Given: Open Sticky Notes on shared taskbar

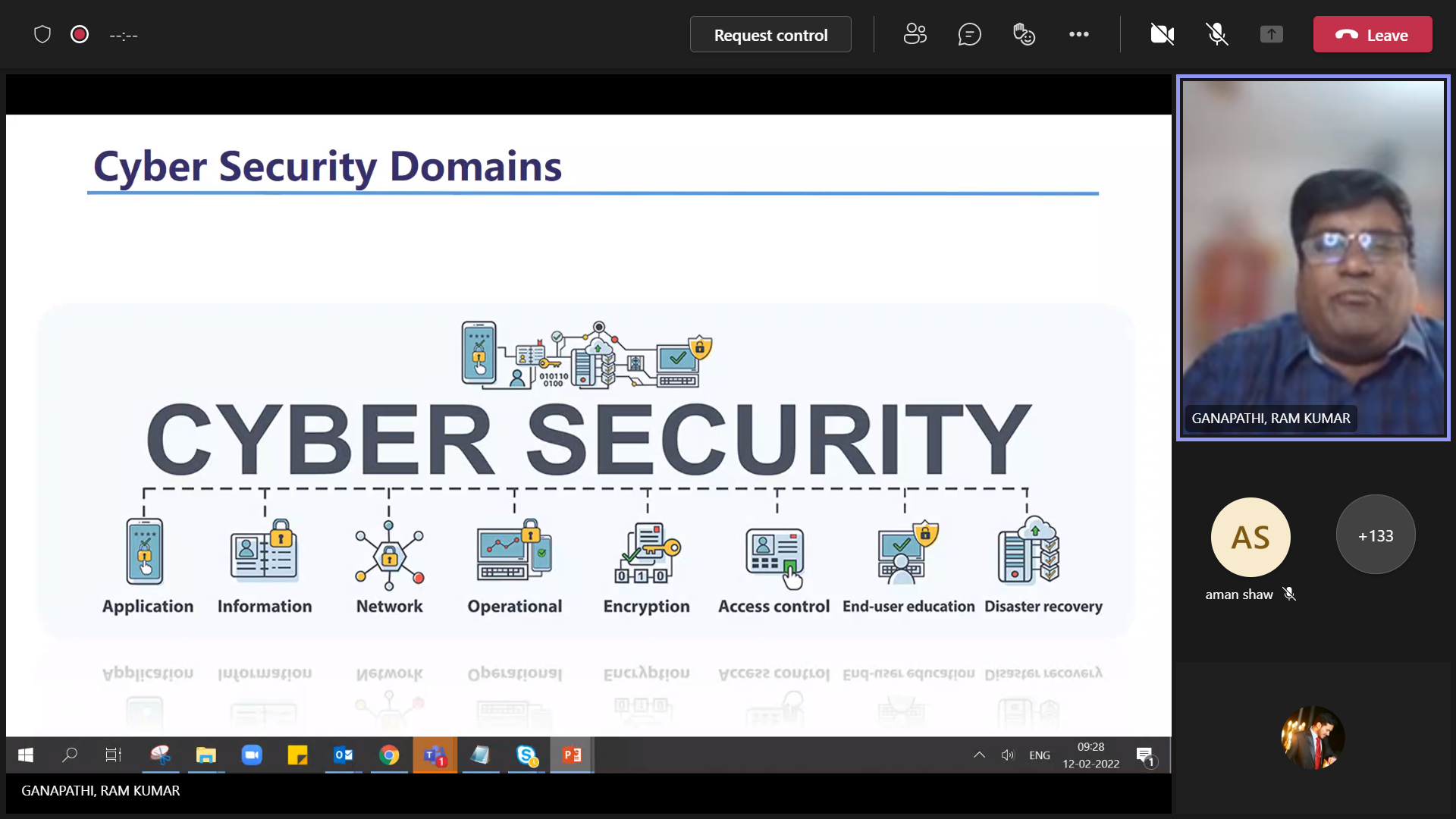Looking at the screenshot, I should (297, 755).
